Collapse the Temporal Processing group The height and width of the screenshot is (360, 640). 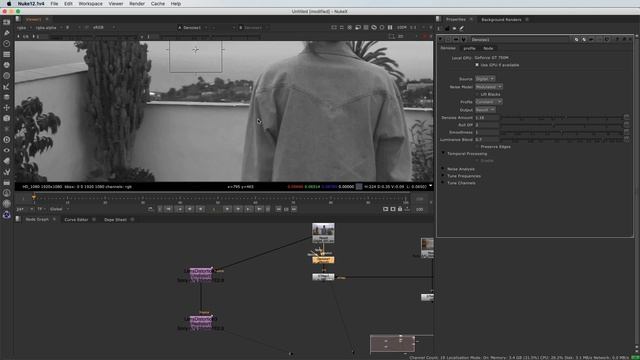click(443, 153)
